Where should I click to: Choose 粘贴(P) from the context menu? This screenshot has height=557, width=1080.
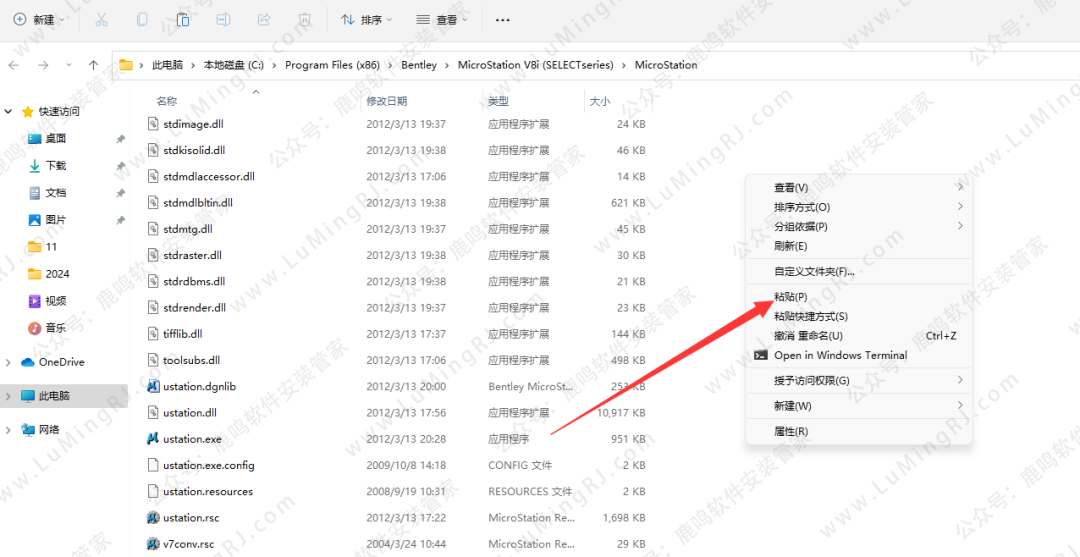(790, 297)
